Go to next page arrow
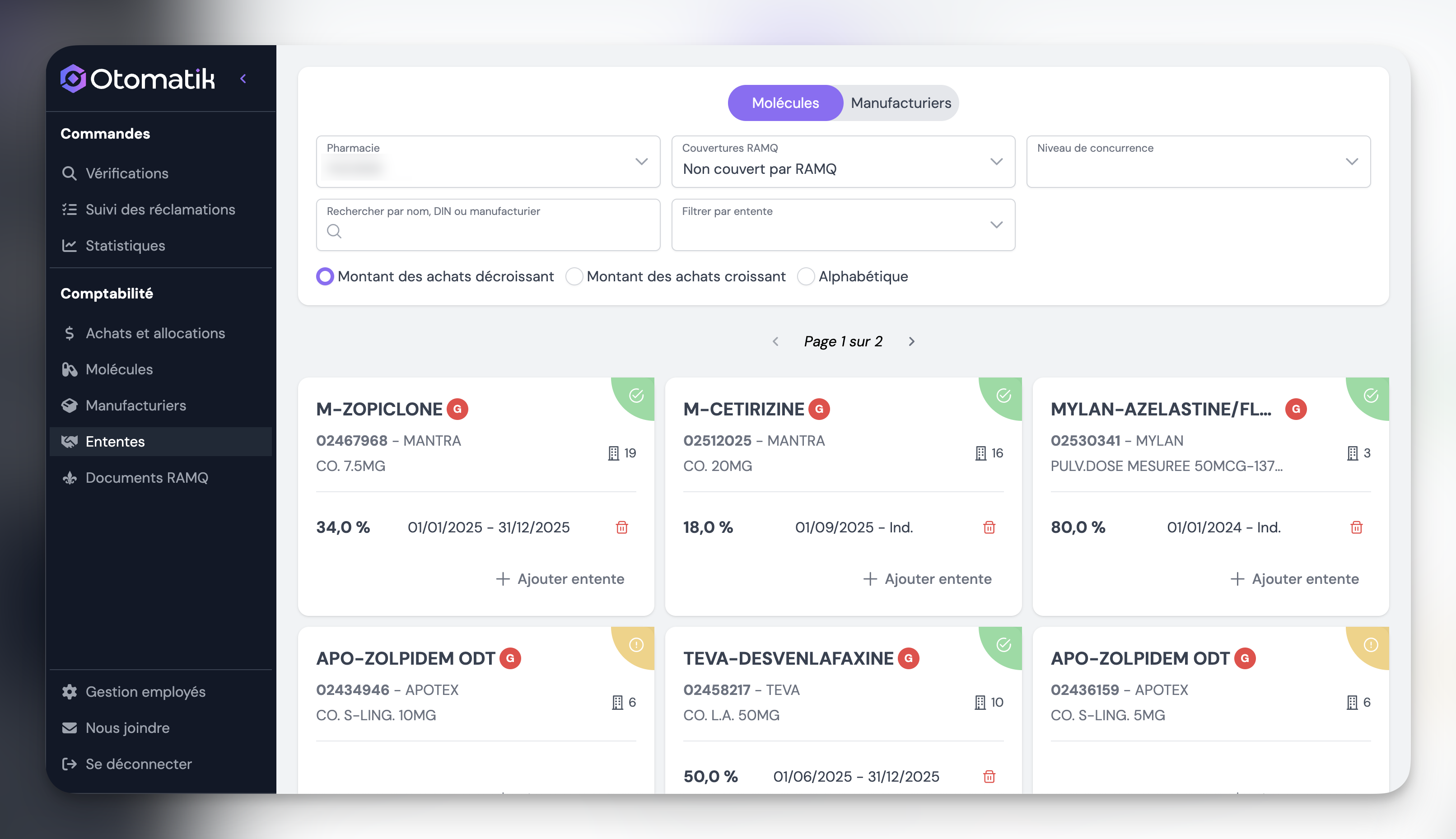Viewport: 1456px width, 839px height. [911, 342]
